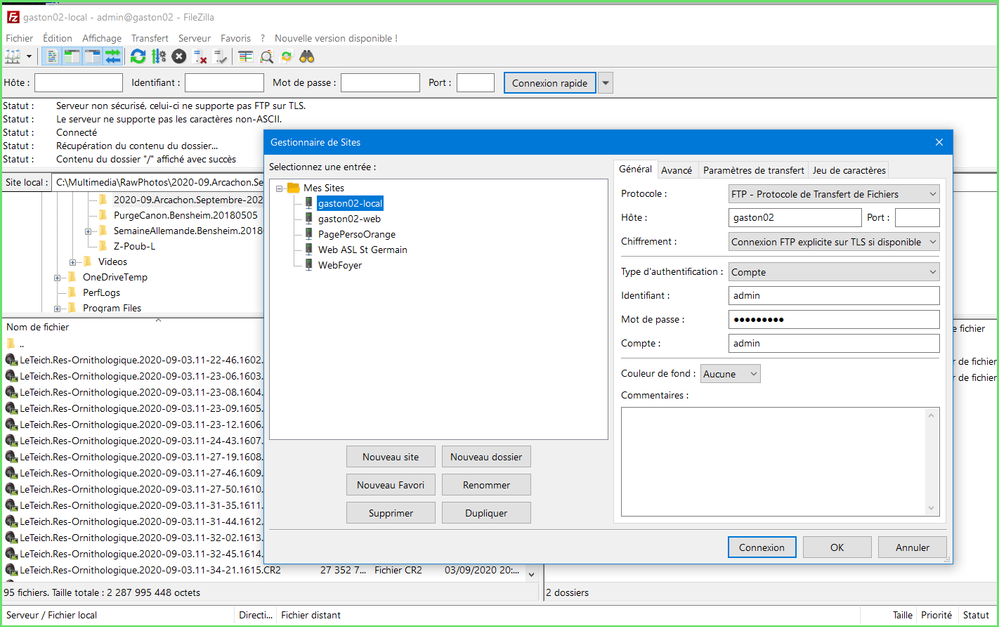Toggle message log display in toolbar
The height and width of the screenshot is (627, 999).
52,57
